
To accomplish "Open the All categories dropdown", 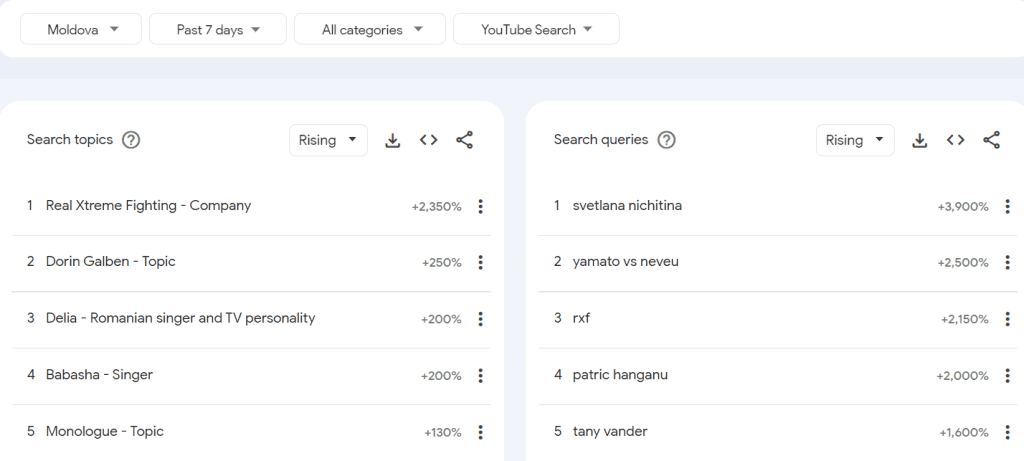I will [370, 29].
